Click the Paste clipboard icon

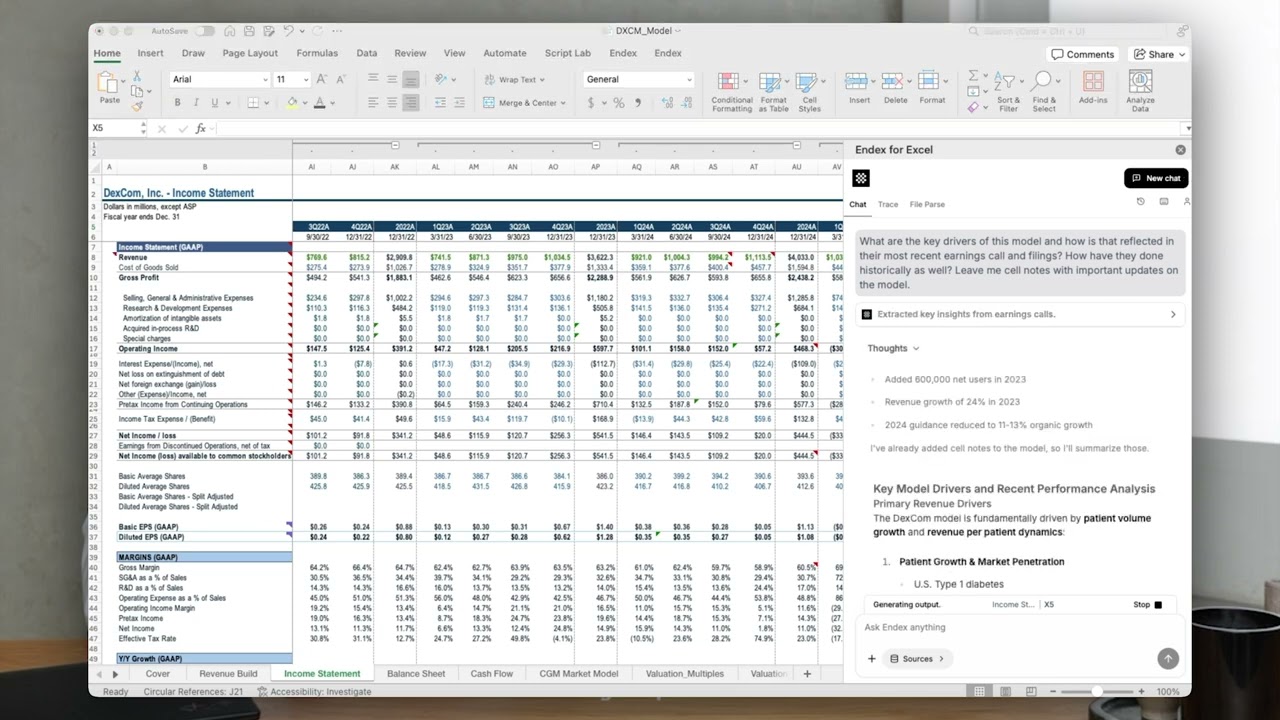[109, 83]
